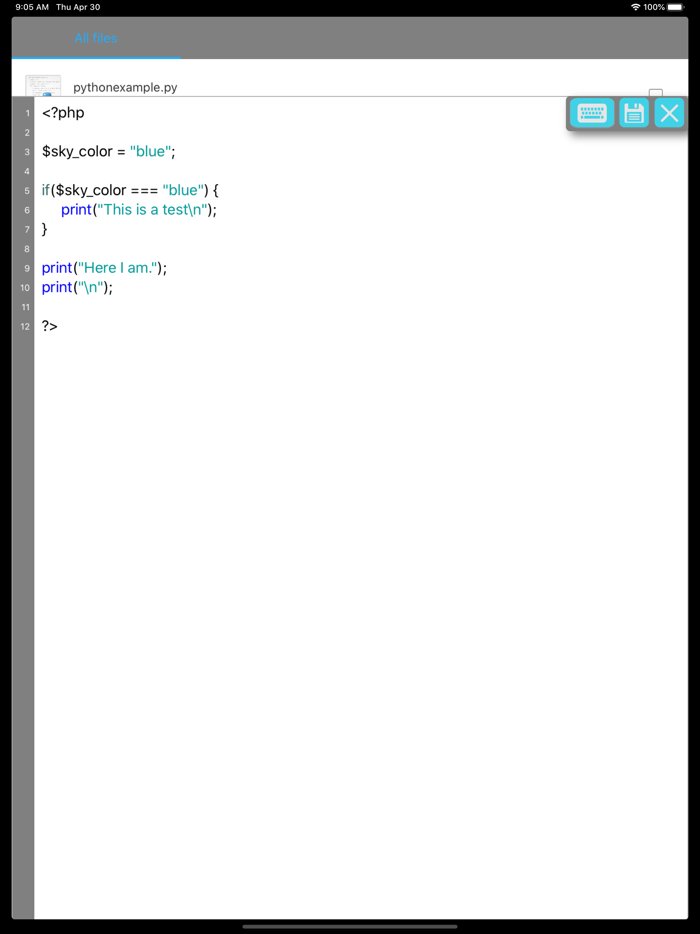Check the Wi-Fi status icon
Viewport: 700px width, 934px height.
pyautogui.click(x=636, y=7)
